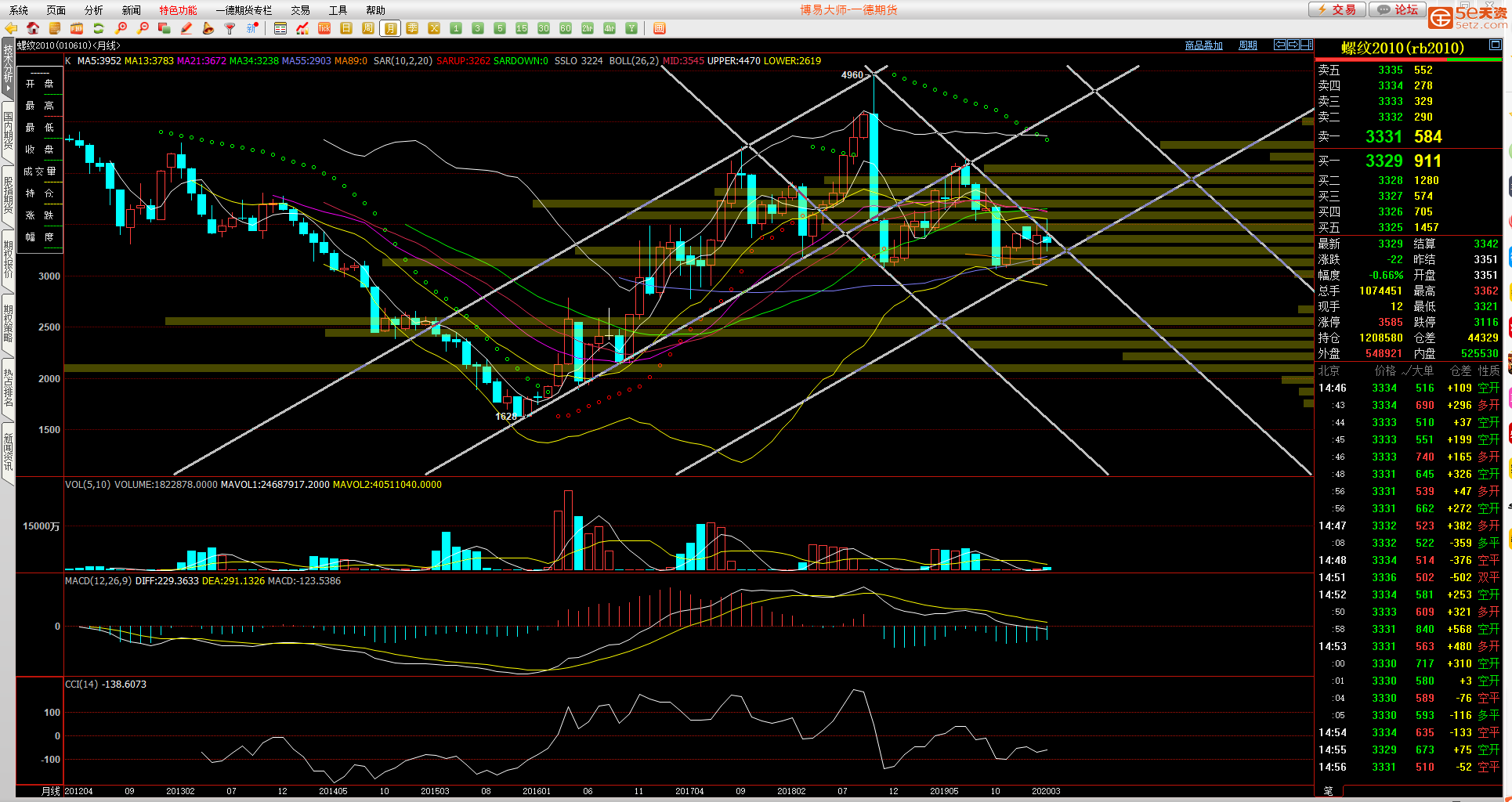This screenshot has height=802, width=1512.
Task: Click the back arrow toolbar icon
Action: 11,28
